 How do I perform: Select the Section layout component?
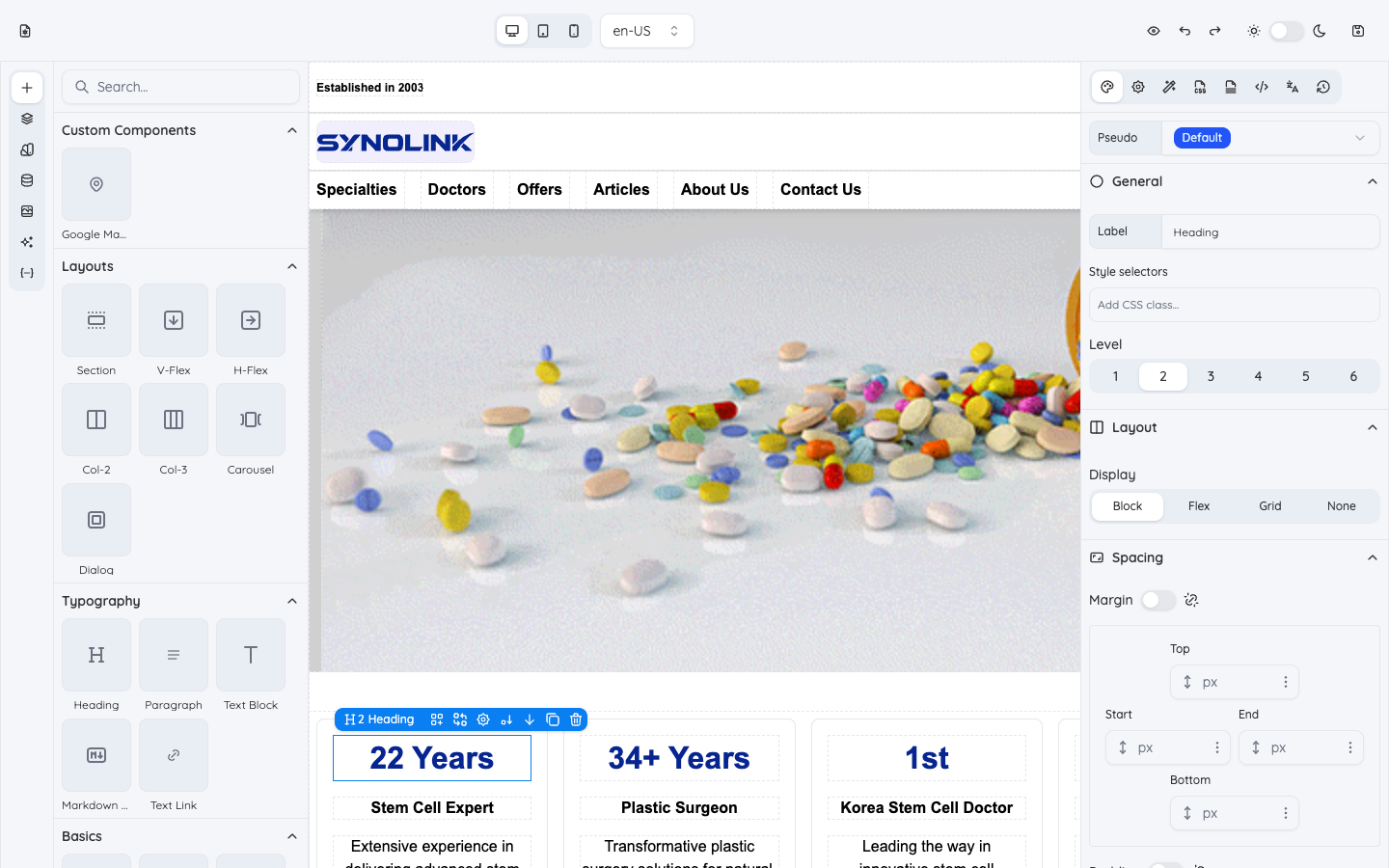96,320
